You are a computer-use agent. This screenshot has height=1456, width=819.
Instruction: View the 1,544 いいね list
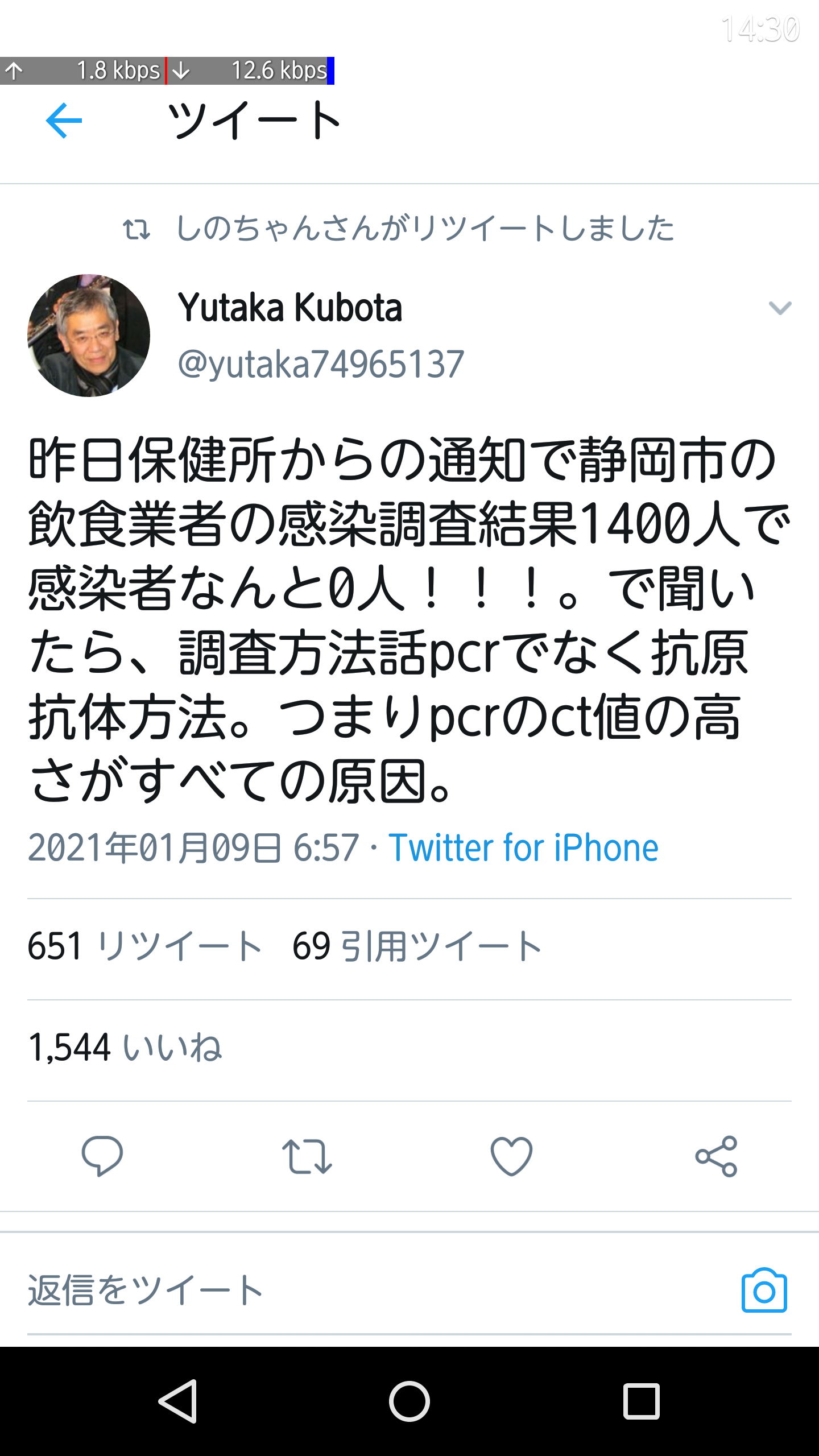pyautogui.click(x=125, y=1048)
